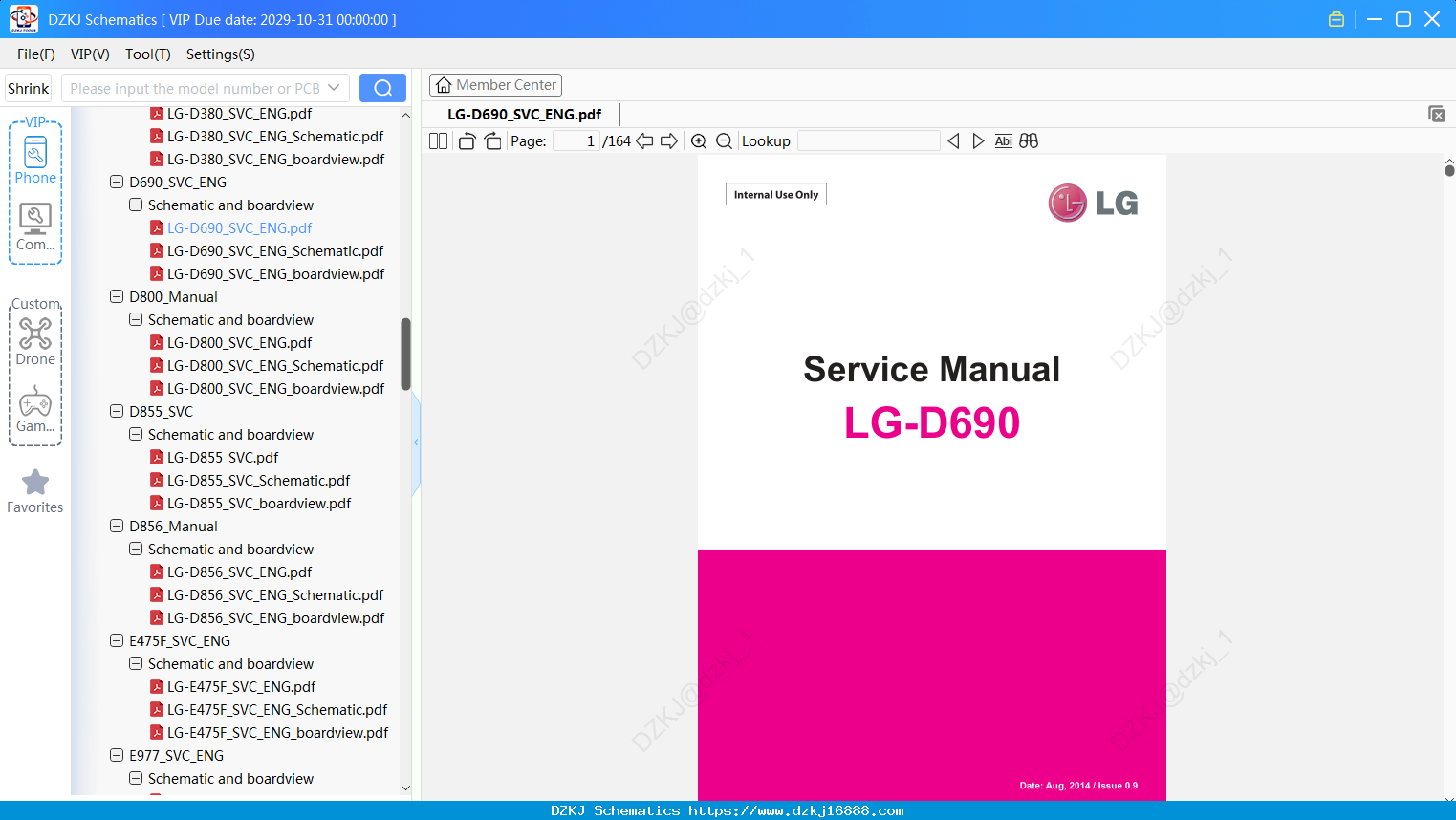Collapse Schematic and boardview under D690_SVC_ENG
Screen dimensions: 1456x820
click(x=136, y=205)
